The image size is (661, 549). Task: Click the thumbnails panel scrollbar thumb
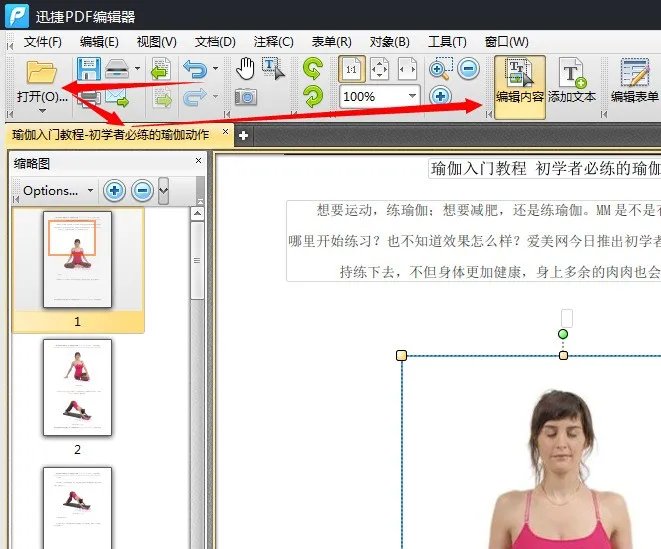[197, 261]
